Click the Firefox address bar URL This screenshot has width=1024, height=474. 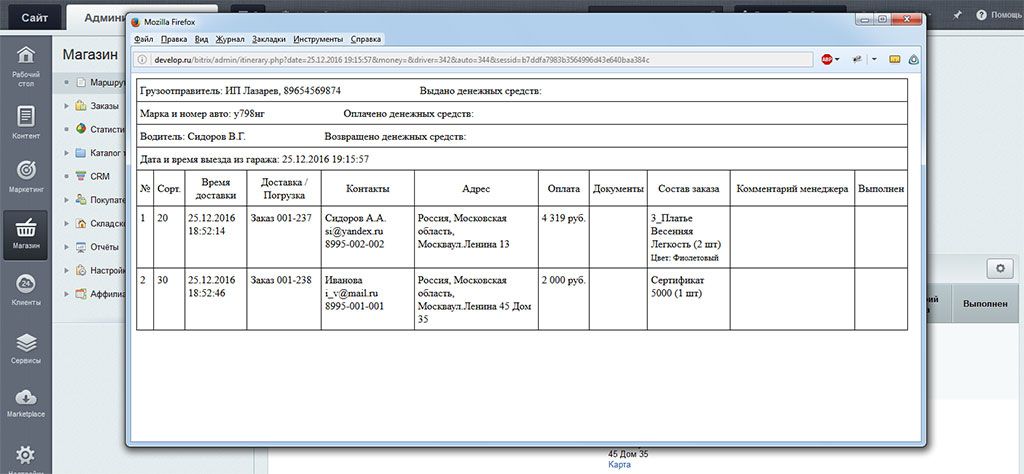(402, 59)
